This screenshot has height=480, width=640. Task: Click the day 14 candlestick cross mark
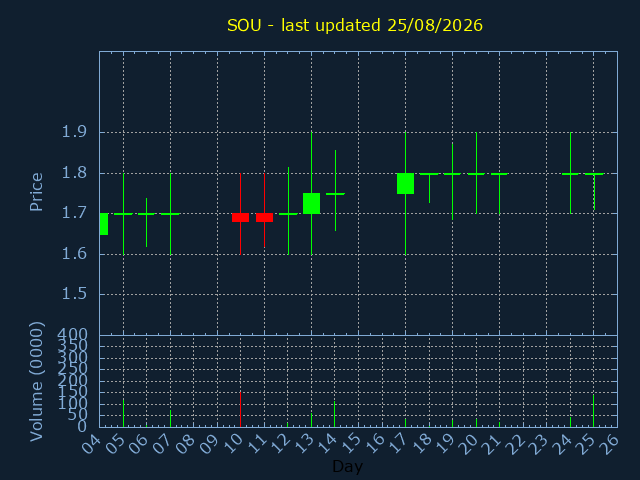tap(336, 194)
